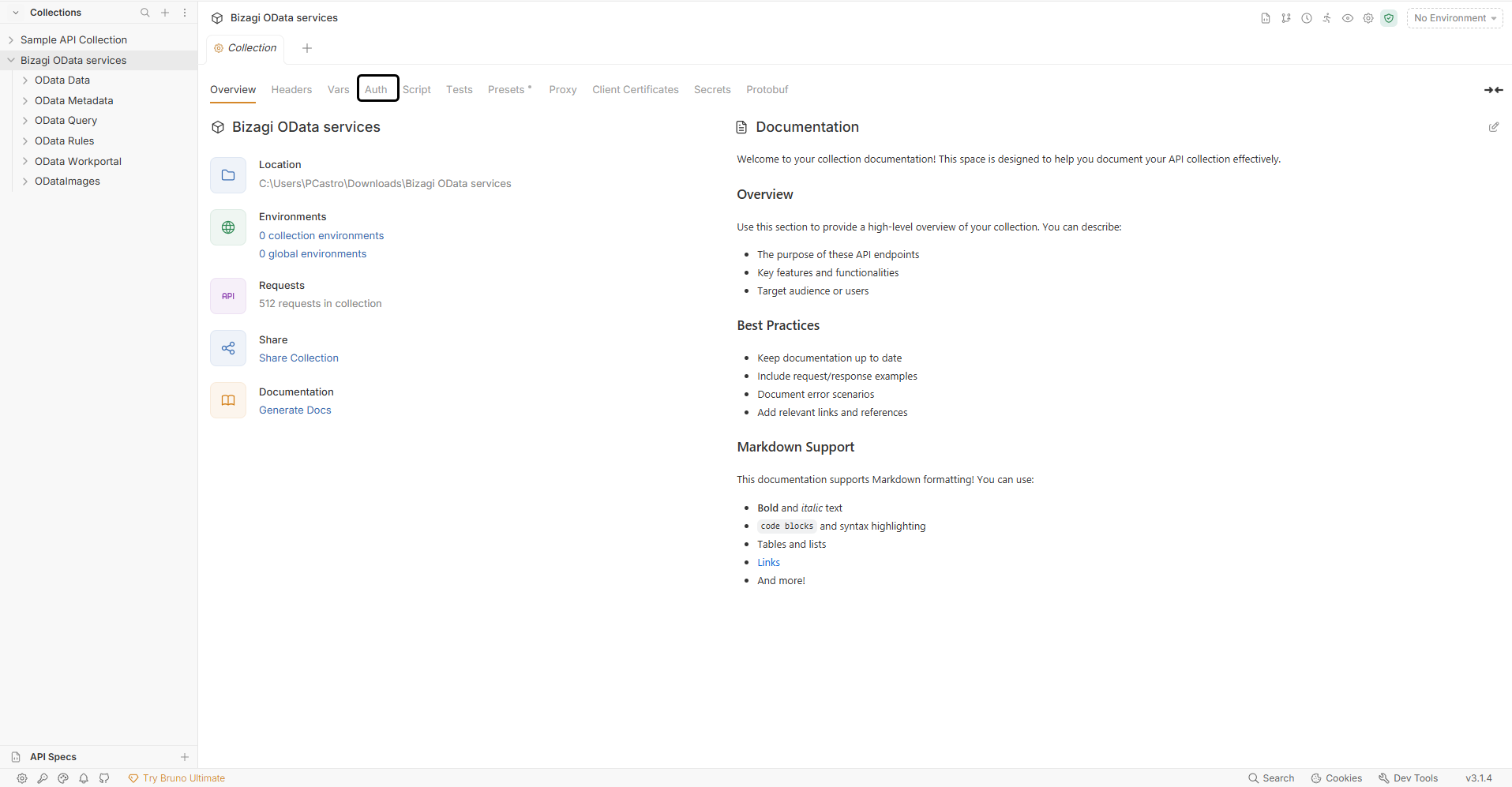Collapse the Bizagi OData services tree chevron
This screenshot has height=787, width=1512.
coord(11,60)
